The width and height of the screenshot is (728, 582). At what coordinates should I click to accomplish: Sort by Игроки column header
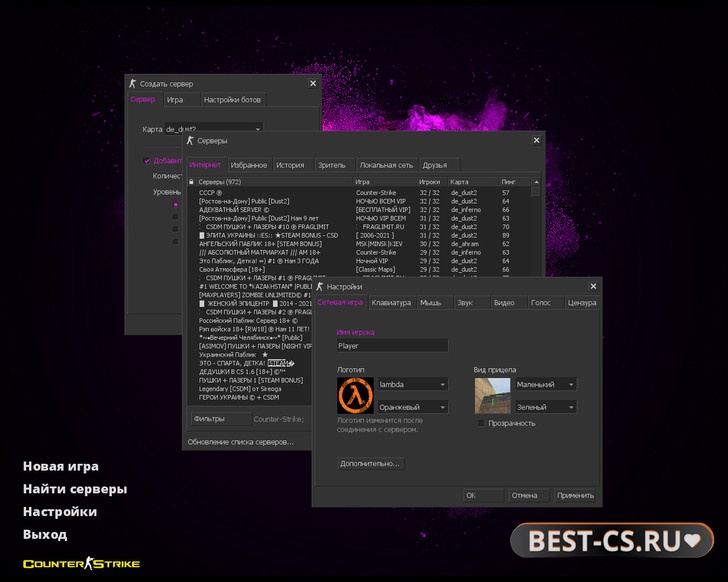432,182
